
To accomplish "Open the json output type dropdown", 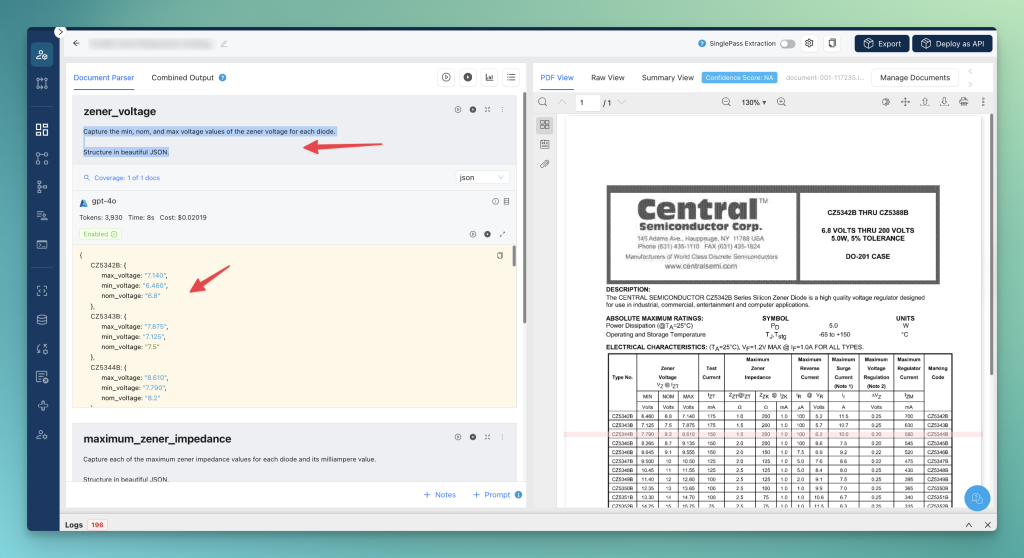I will (x=482, y=177).
